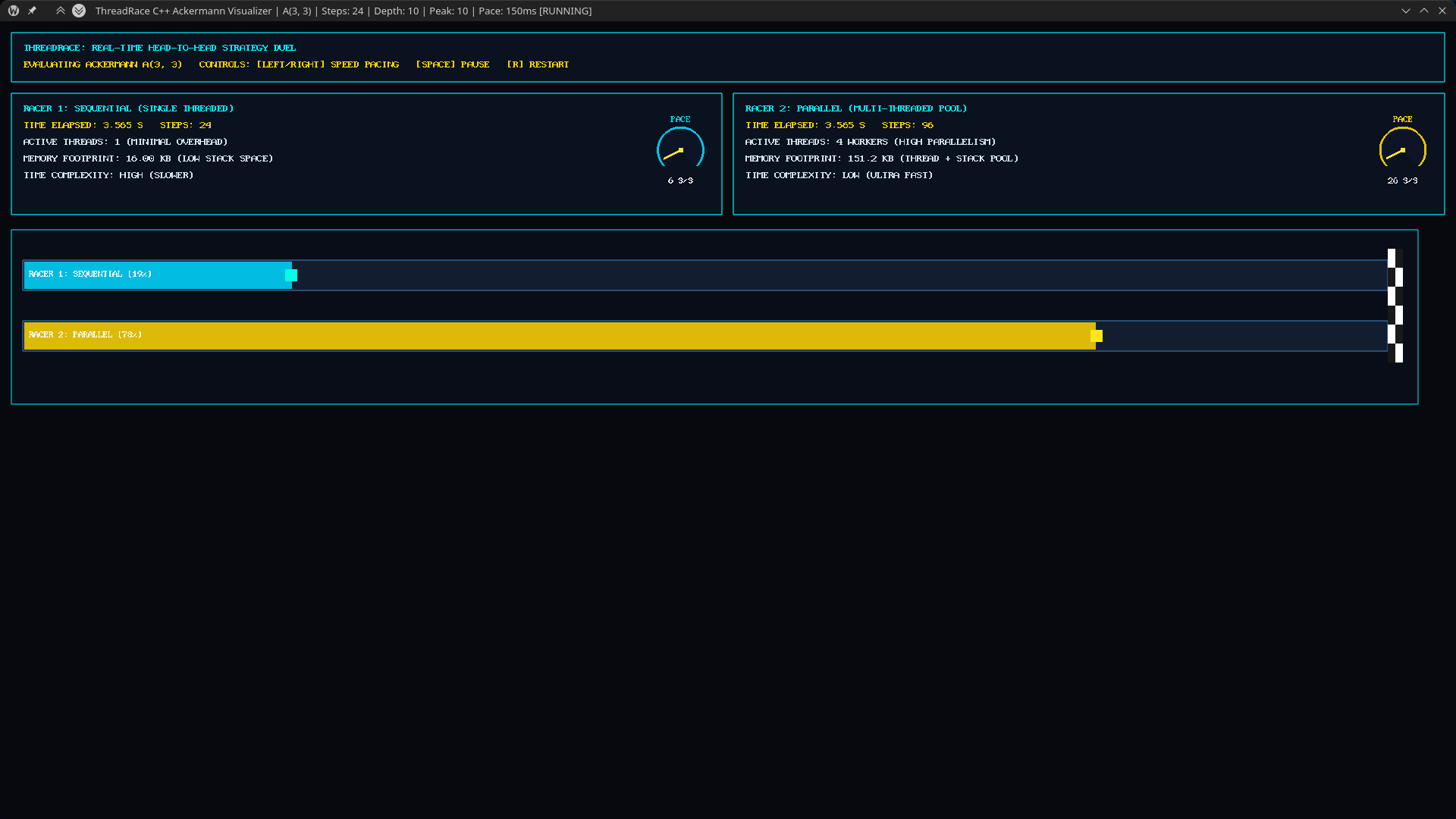
Task: Click the Racer 1 Sequential progress bar
Action: point(705,275)
